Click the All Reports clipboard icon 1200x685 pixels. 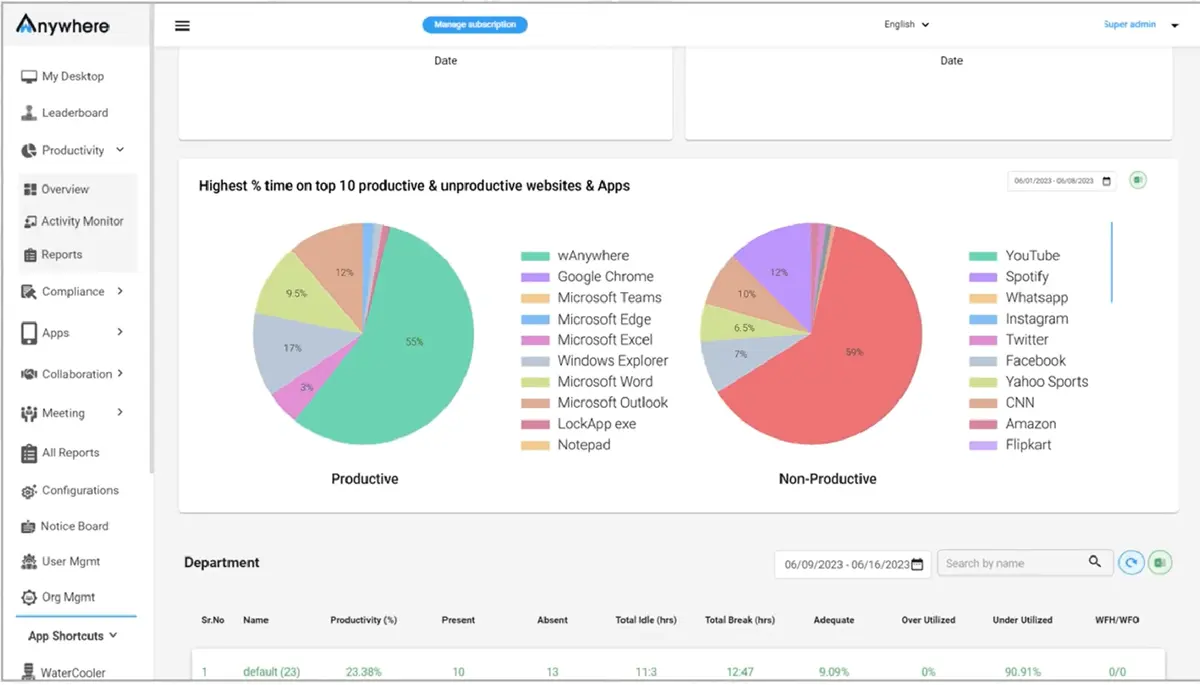click(x=29, y=452)
